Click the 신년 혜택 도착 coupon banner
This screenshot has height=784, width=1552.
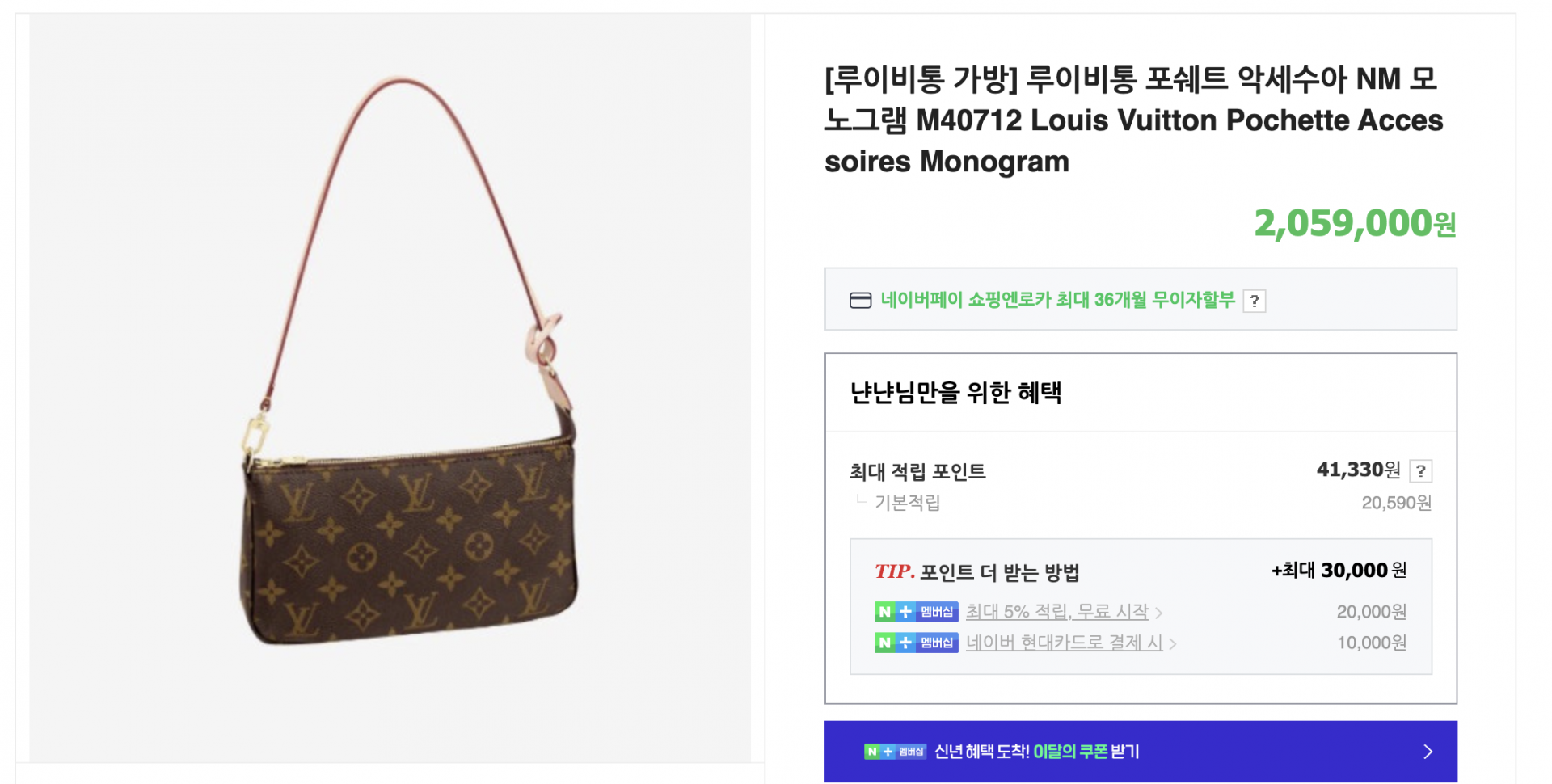[1141, 752]
